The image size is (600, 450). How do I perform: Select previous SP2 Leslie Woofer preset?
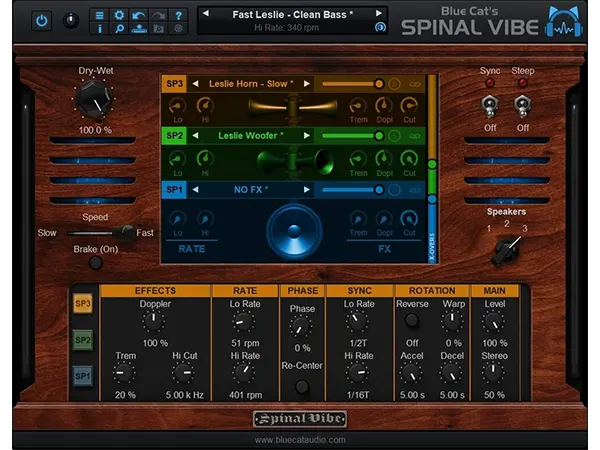(195, 135)
